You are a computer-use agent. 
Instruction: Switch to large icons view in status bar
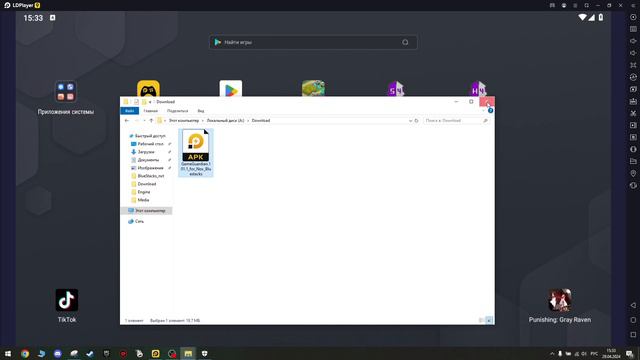click(489, 320)
